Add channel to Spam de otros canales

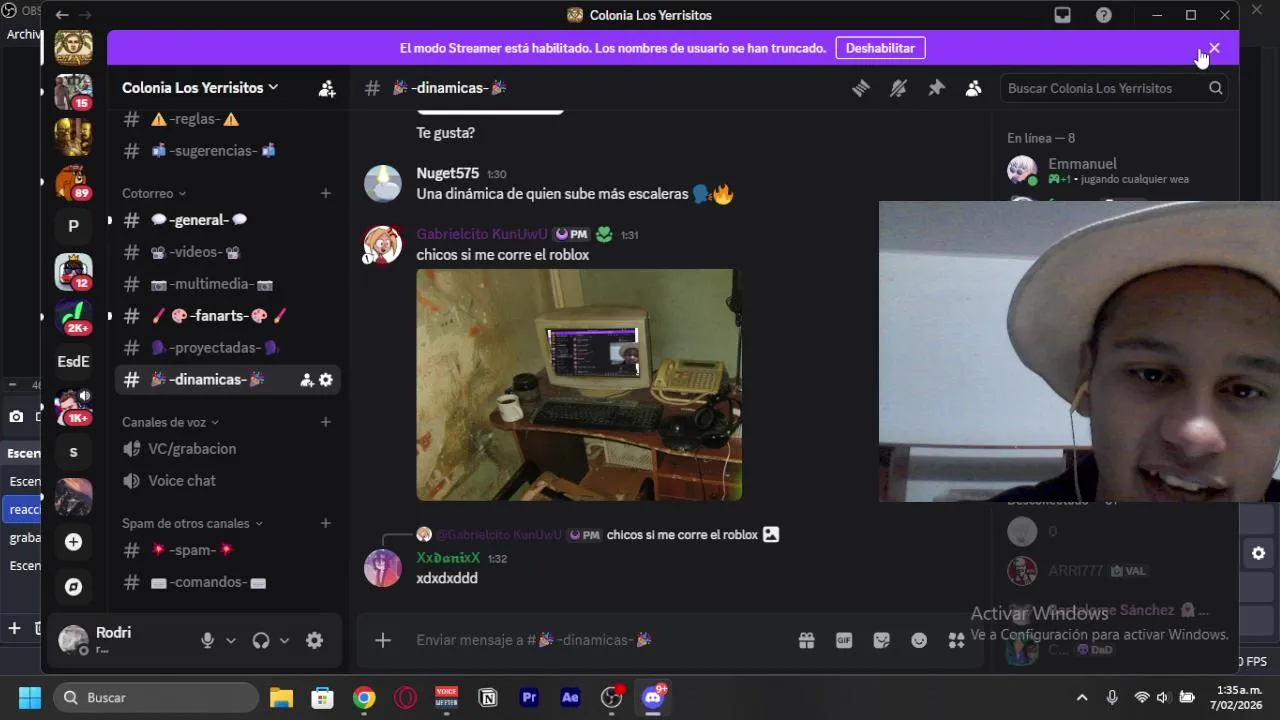click(x=325, y=523)
